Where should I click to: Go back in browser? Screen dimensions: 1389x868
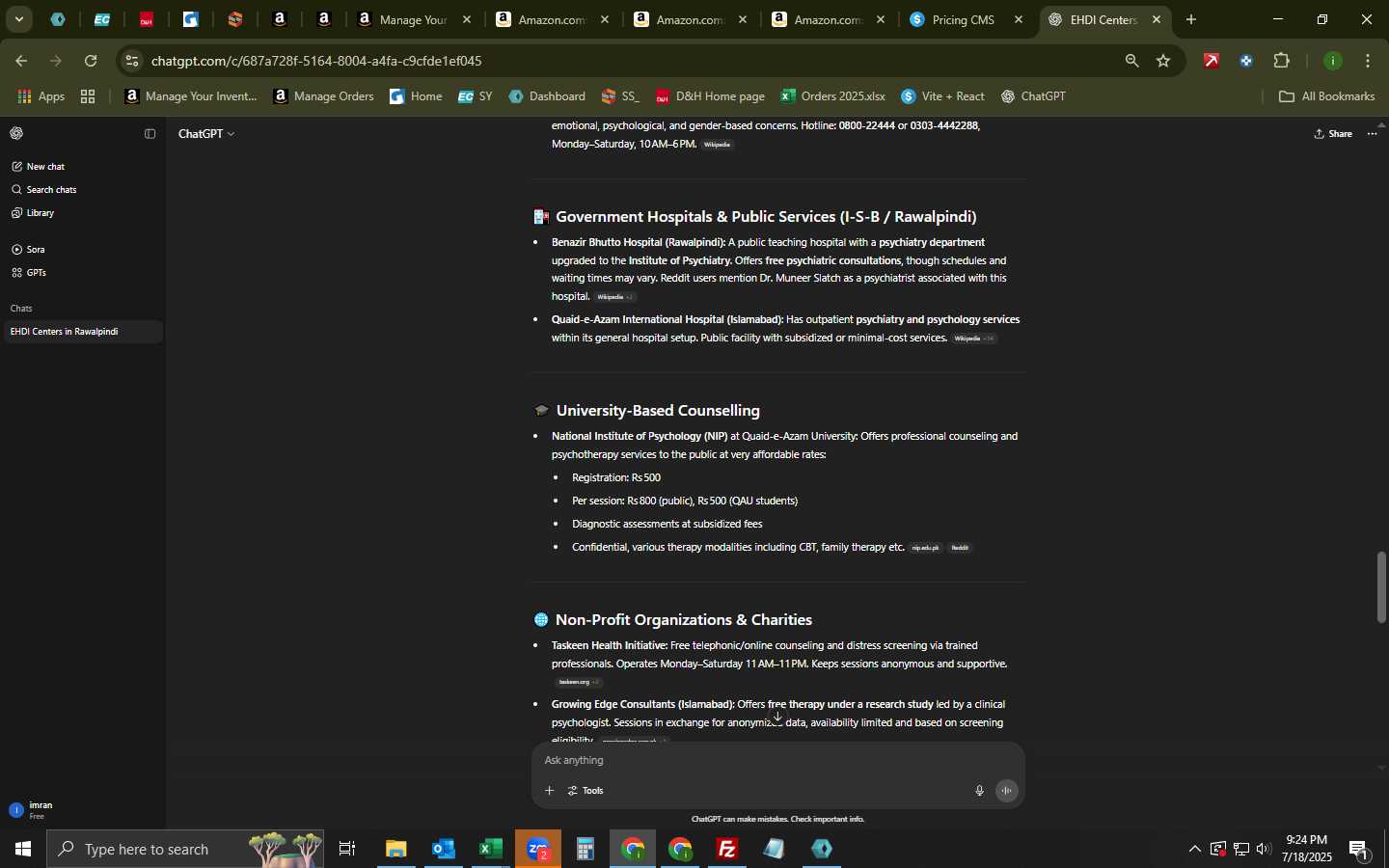pyautogui.click(x=21, y=61)
